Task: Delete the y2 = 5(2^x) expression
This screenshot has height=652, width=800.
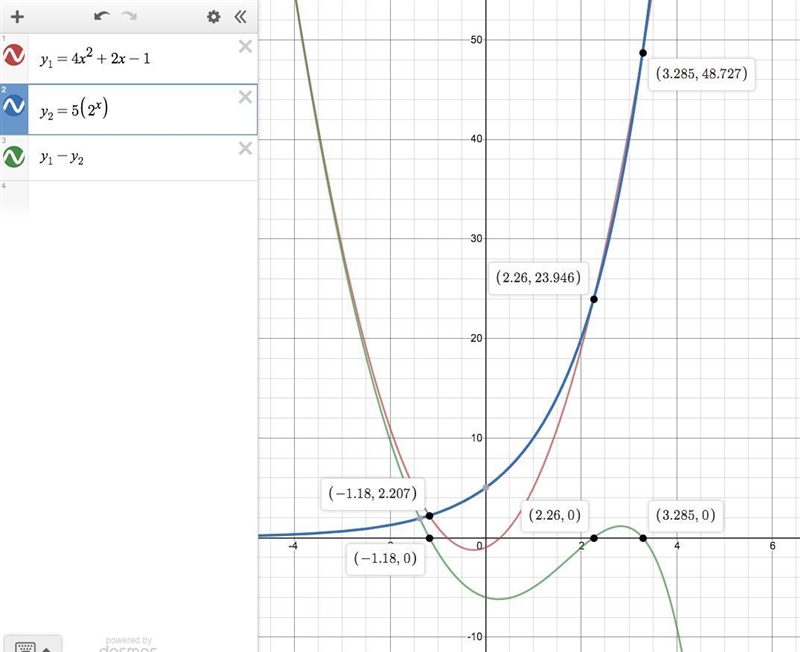Action: pyautogui.click(x=245, y=97)
